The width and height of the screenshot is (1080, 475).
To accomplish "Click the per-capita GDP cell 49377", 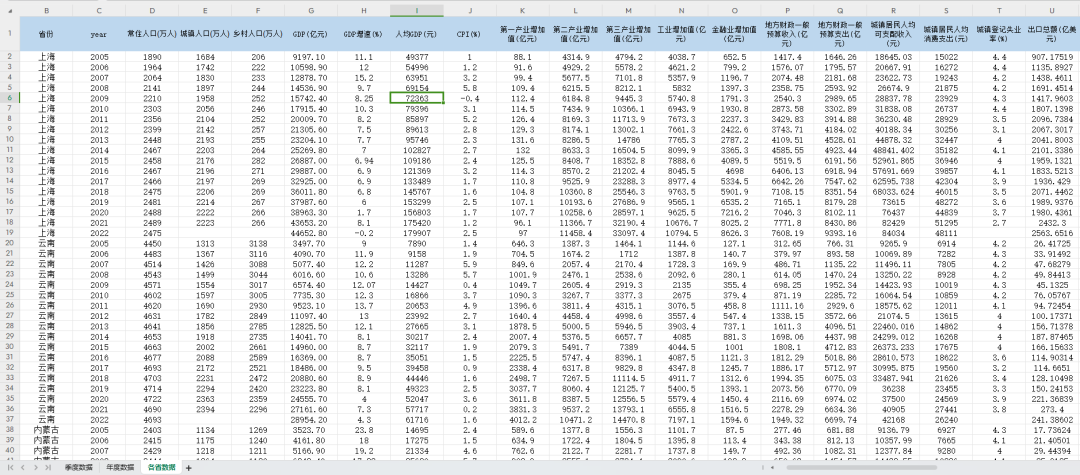I will [x=417, y=56].
